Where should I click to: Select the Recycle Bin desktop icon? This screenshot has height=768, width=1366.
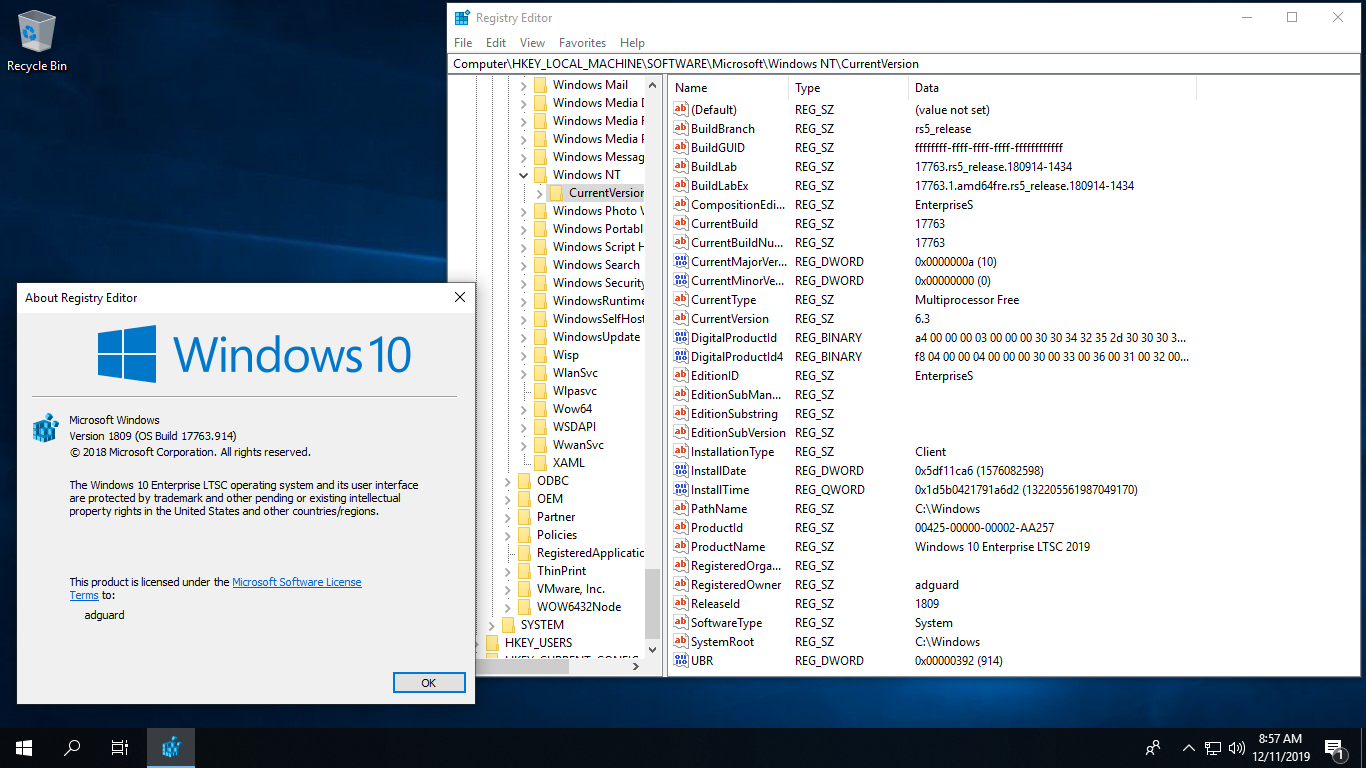[37, 42]
